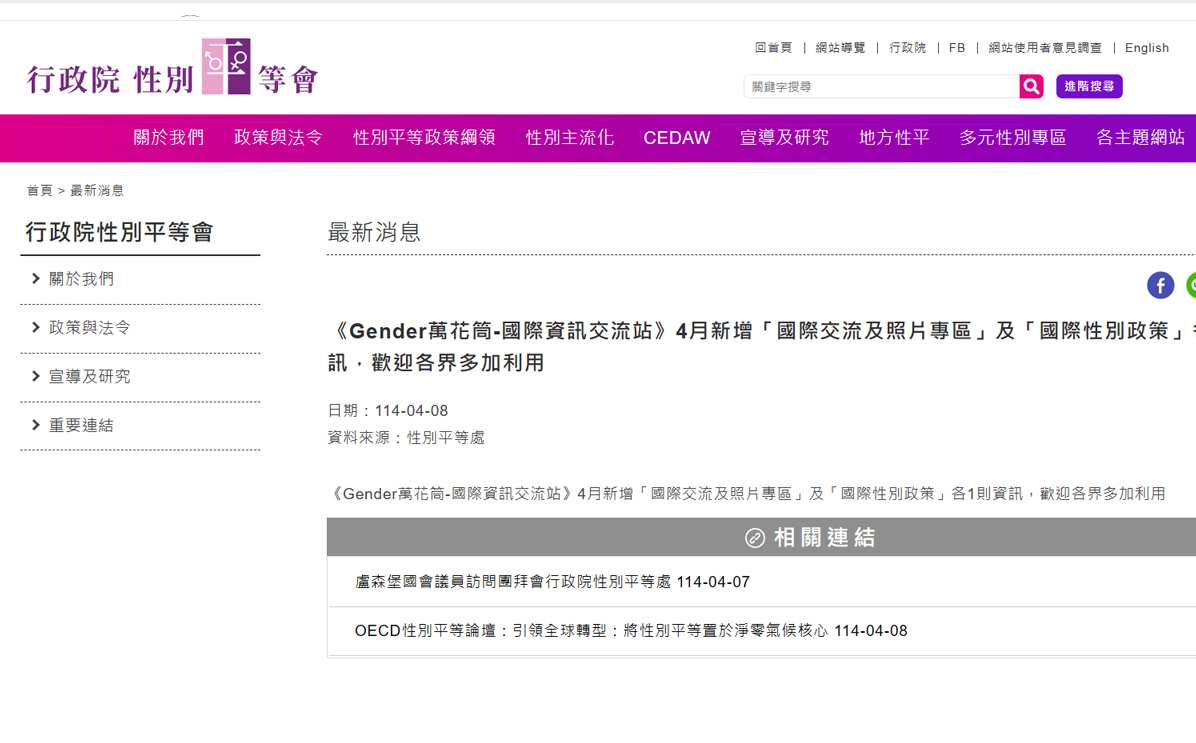The image size is (1196, 743).
Task: Open the OECD gender equality forum link
Action: pos(630,631)
